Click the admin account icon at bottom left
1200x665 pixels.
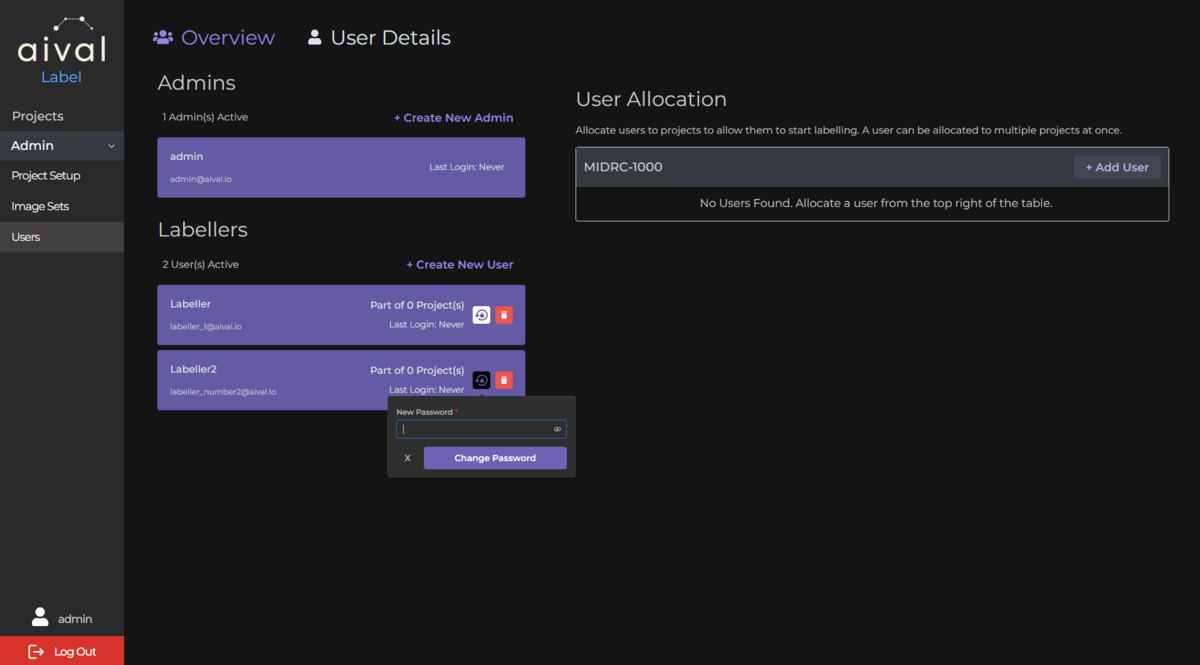click(x=40, y=617)
